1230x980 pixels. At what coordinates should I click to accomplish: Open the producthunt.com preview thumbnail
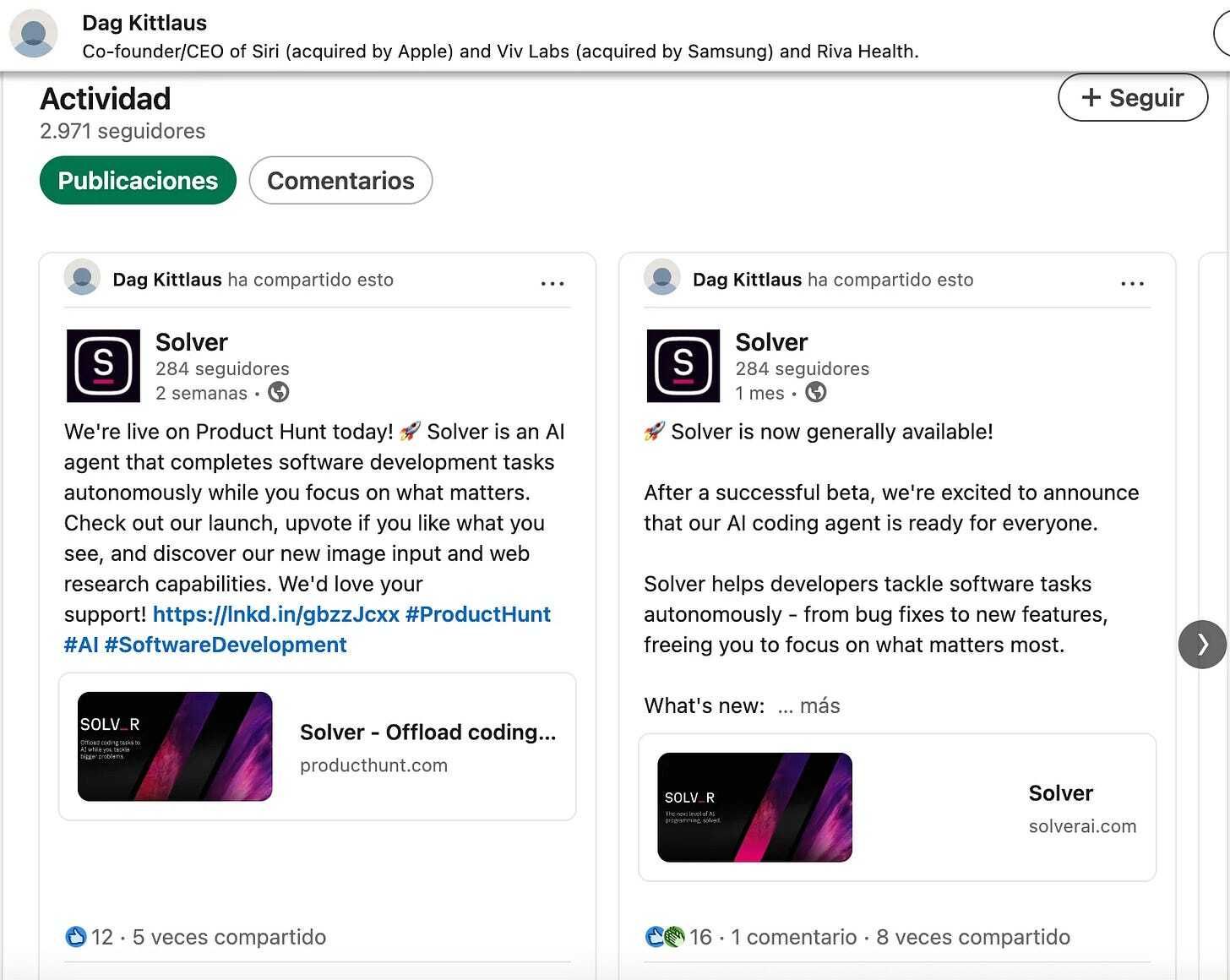pyautogui.click(x=175, y=746)
